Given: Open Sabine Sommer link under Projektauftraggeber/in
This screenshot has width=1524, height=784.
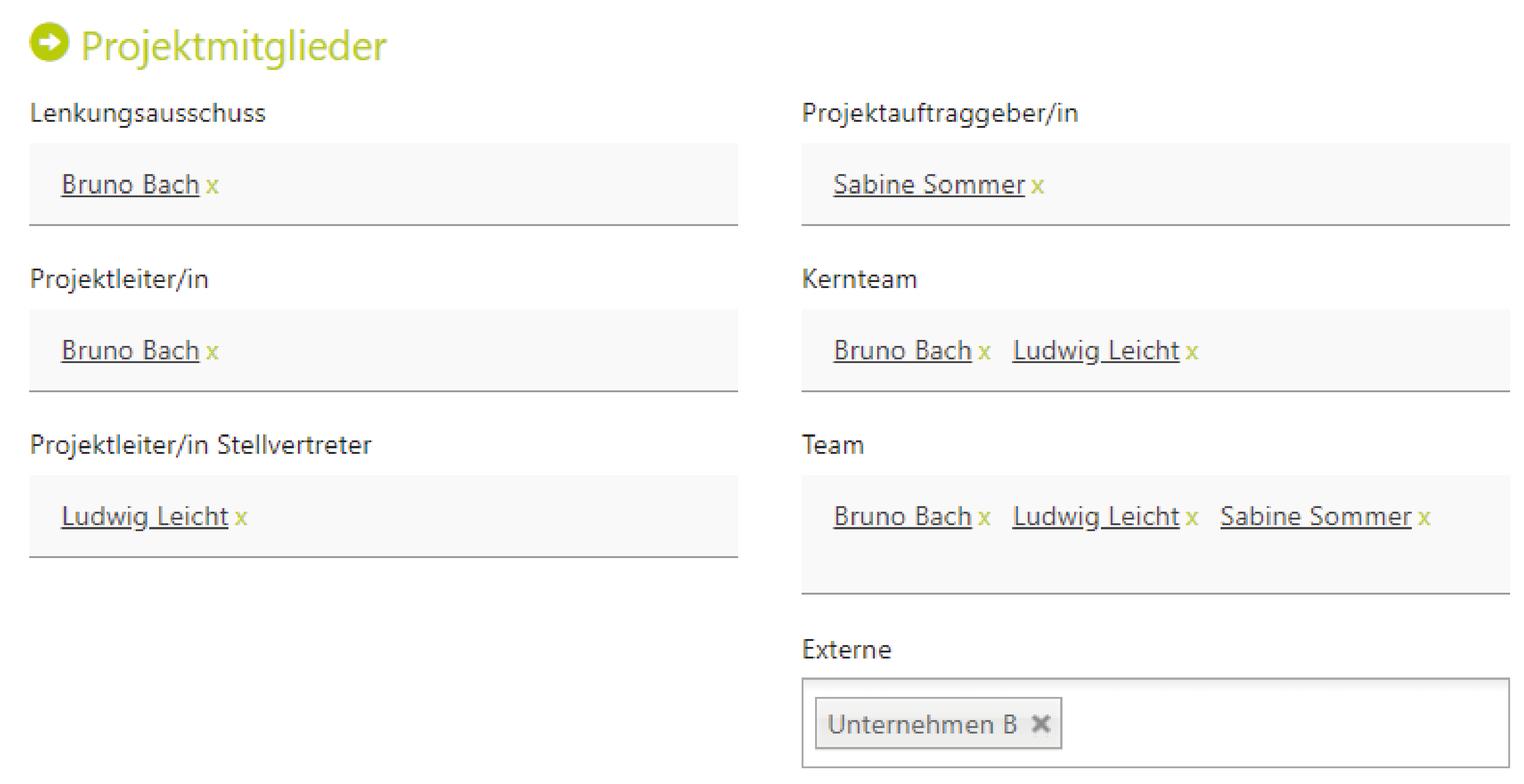Looking at the screenshot, I should pyautogui.click(x=929, y=184).
